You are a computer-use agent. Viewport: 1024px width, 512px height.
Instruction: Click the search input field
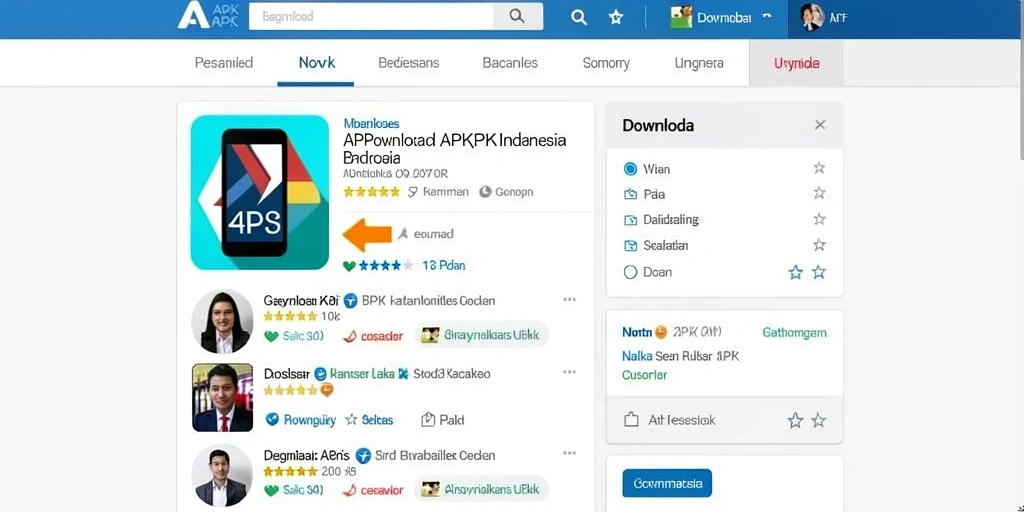(371, 16)
